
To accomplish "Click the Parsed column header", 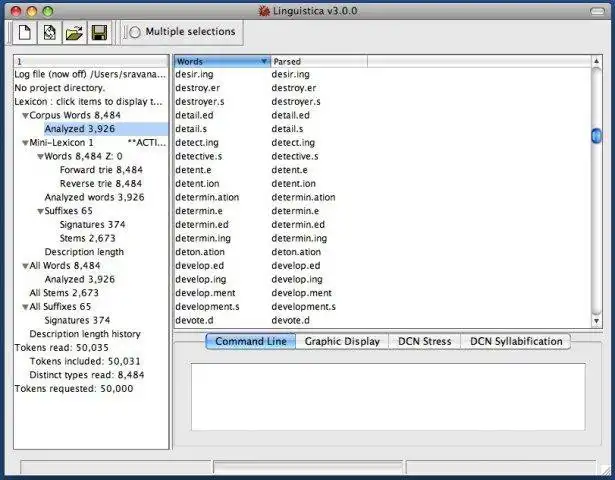I will (319, 62).
